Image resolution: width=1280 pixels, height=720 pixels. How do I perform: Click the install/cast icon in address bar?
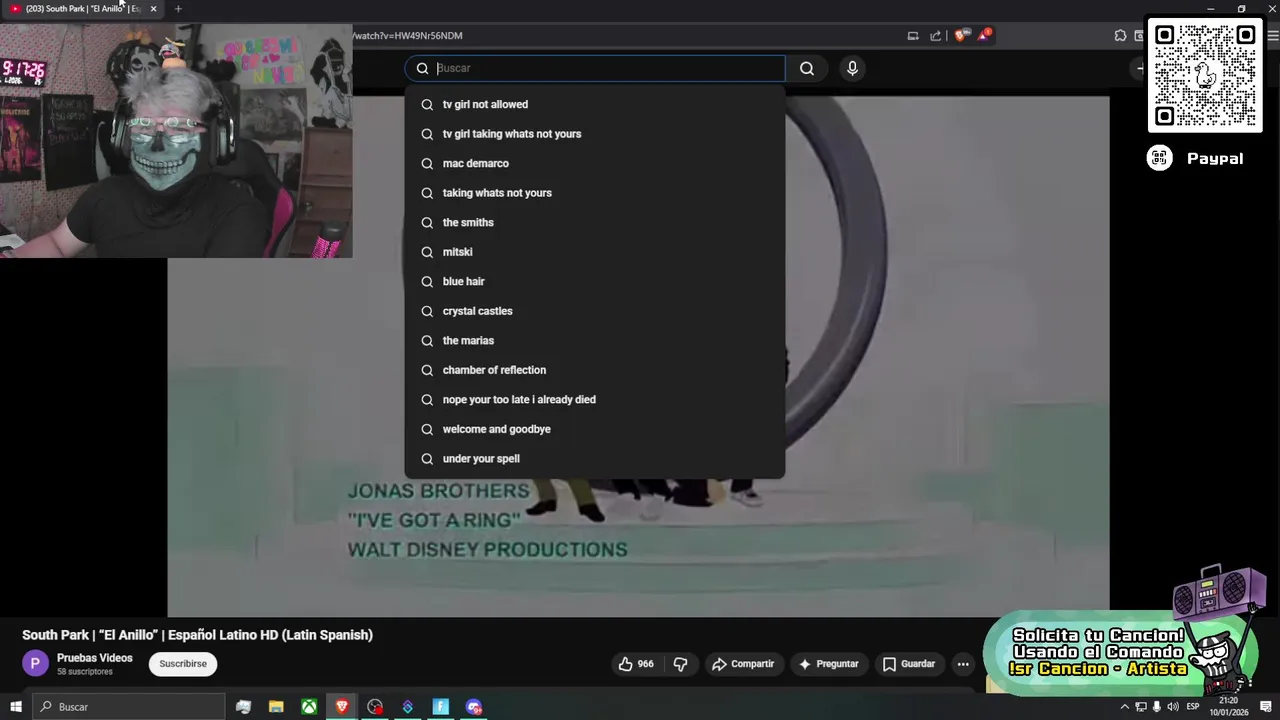pyautogui.click(x=913, y=35)
